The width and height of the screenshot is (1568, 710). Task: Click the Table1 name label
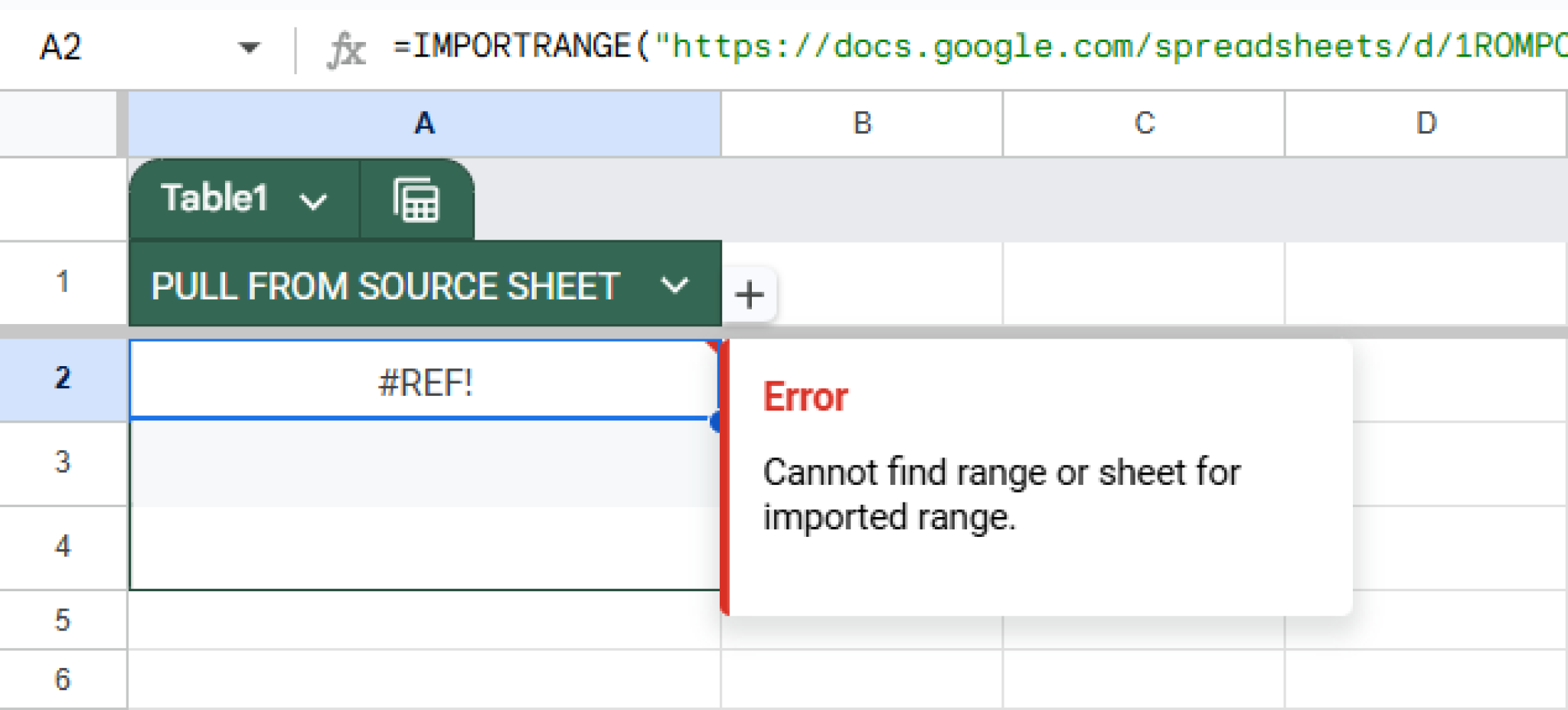[x=214, y=198]
